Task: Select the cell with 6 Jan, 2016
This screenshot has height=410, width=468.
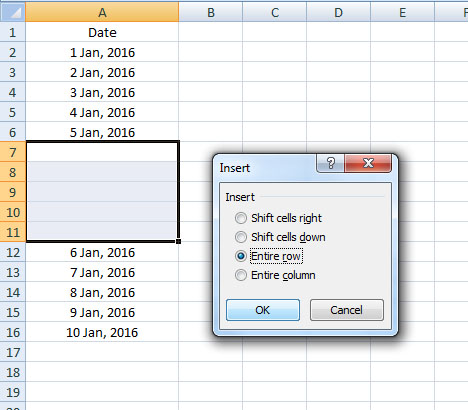Action: pyautogui.click(x=102, y=252)
